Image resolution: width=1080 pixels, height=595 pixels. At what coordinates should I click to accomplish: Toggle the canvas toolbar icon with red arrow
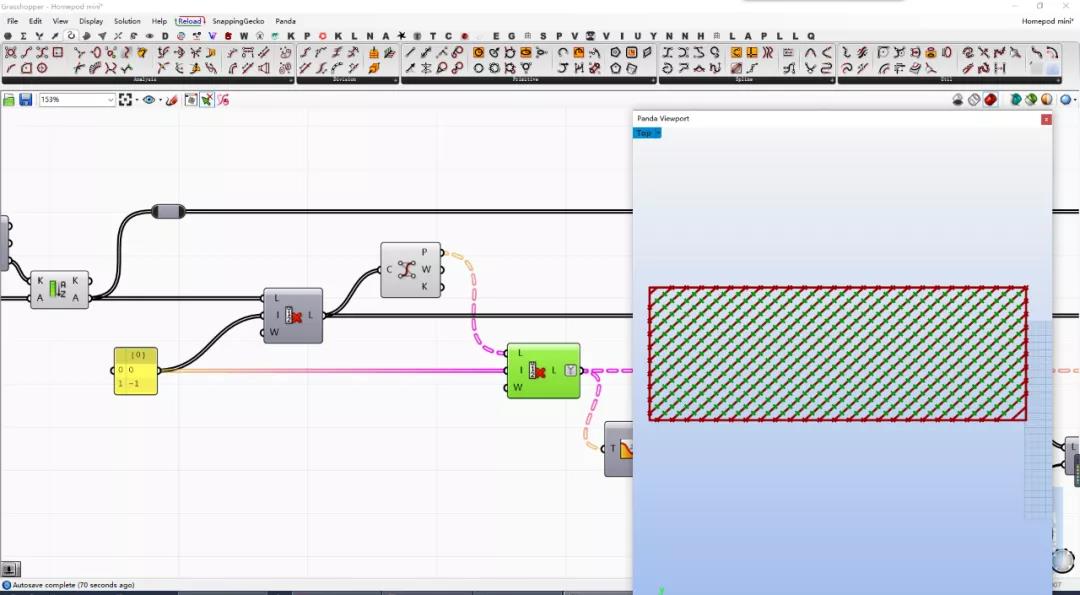pos(207,100)
